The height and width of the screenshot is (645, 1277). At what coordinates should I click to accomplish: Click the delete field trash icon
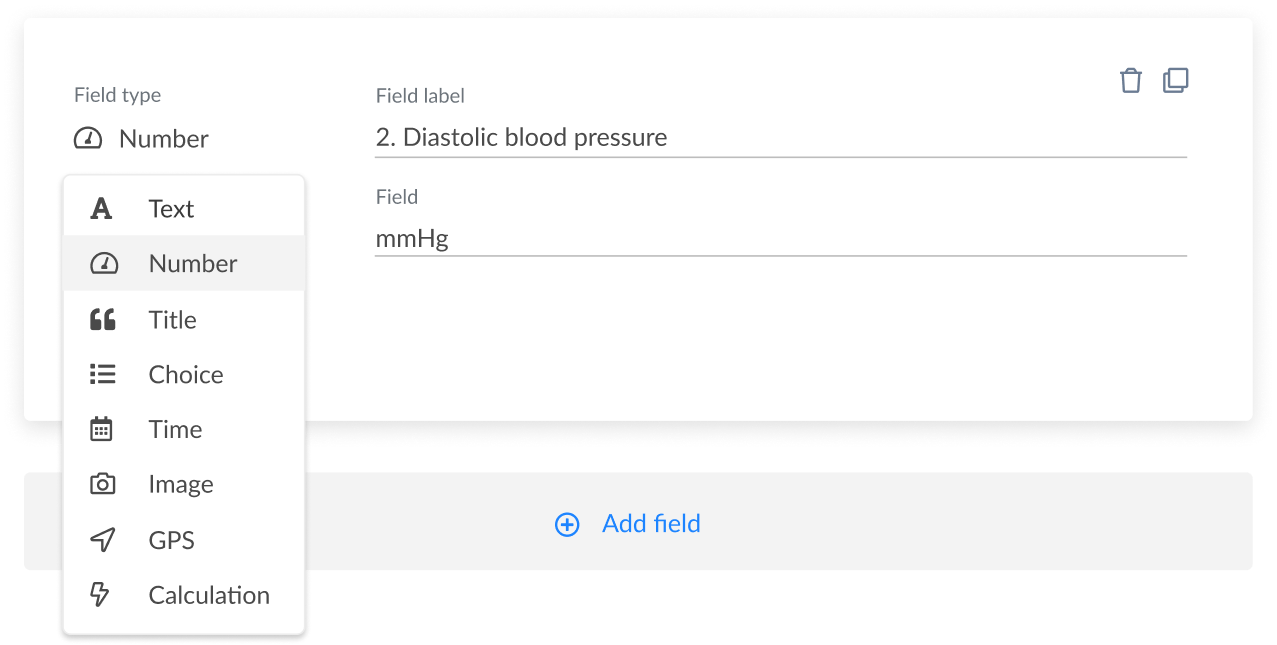[x=1130, y=80]
